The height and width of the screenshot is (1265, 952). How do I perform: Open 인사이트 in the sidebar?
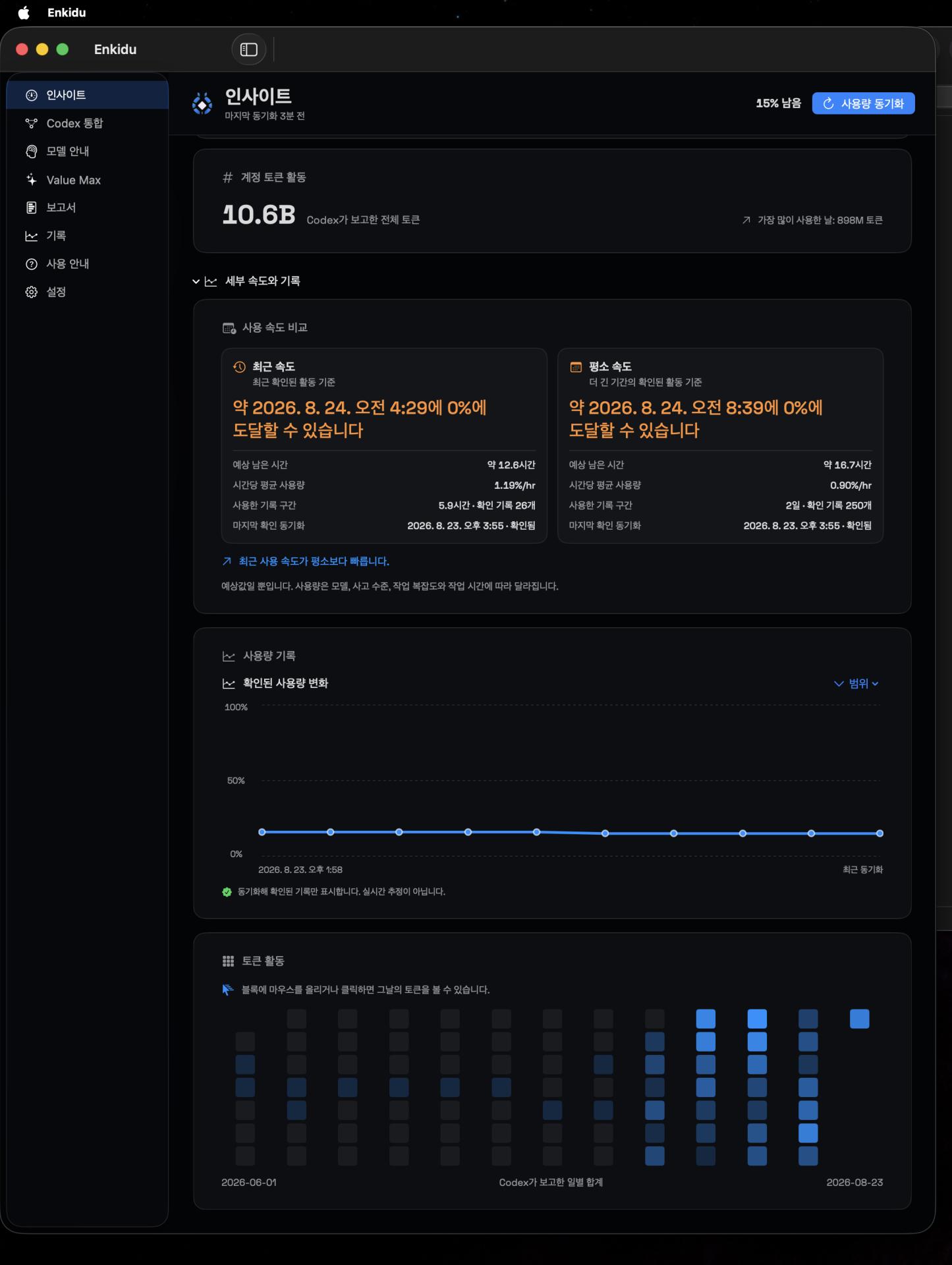[87, 95]
